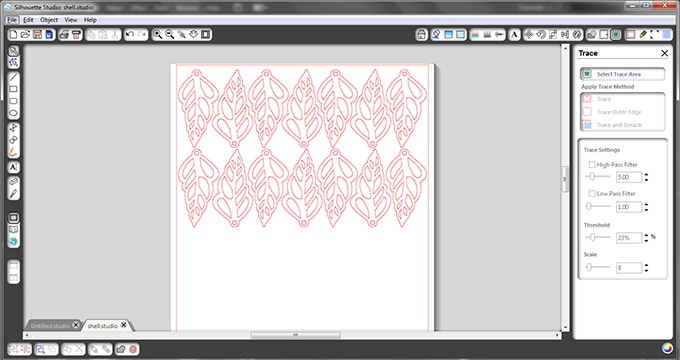Click Fit to Window icon
Screen dimensions: 680x360
[206, 34]
